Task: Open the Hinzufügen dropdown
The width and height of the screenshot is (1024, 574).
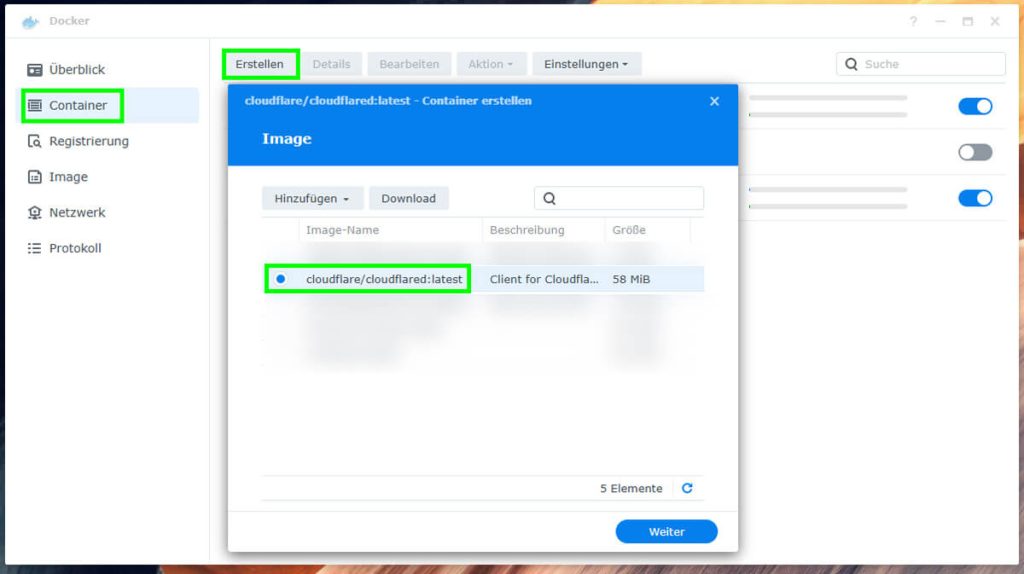Action: [312, 199]
